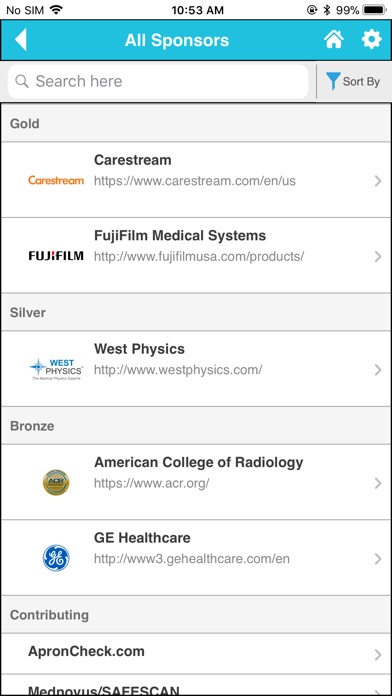The width and height of the screenshot is (392, 696).
Task: Open the westphysics.com URL link
Action: [x=178, y=370]
